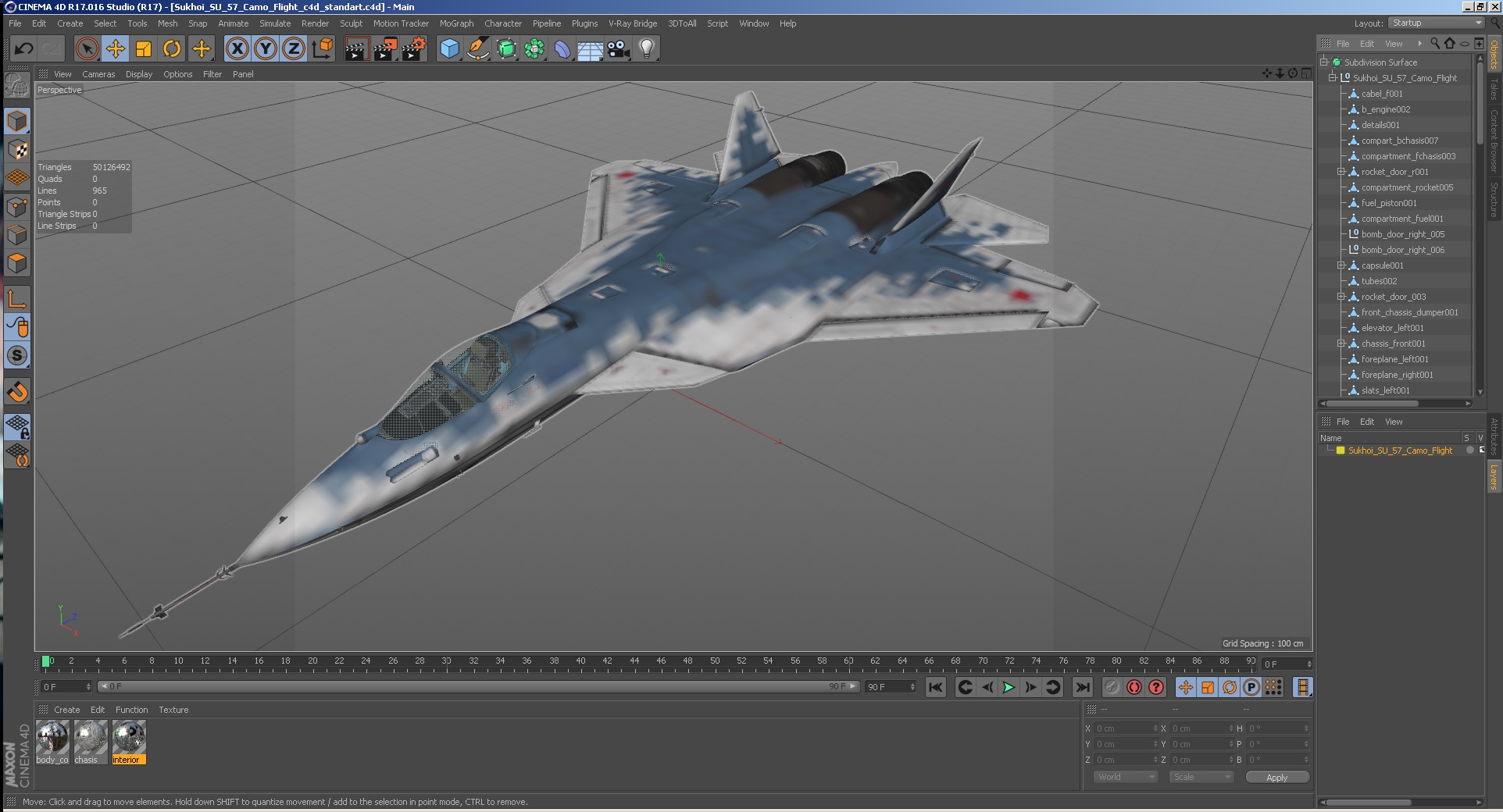Open the World coordinate dropdown
The width and height of the screenshot is (1503, 812).
[x=1126, y=777]
